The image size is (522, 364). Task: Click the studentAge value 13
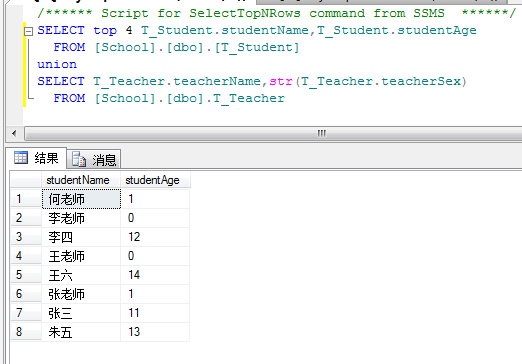pyautogui.click(x=155, y=332)
